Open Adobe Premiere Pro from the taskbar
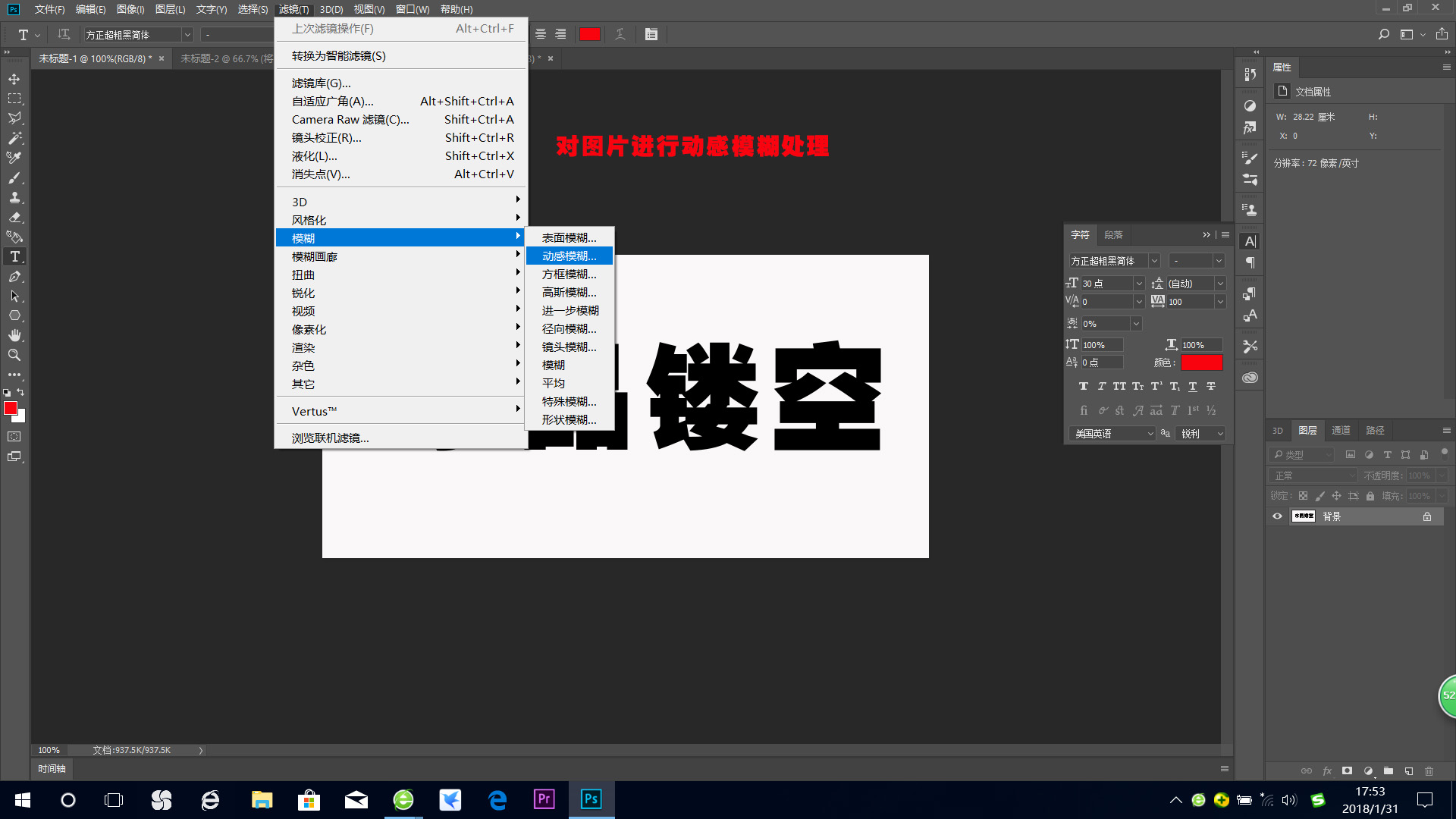 pyautogui.click(x=544, y=799)
